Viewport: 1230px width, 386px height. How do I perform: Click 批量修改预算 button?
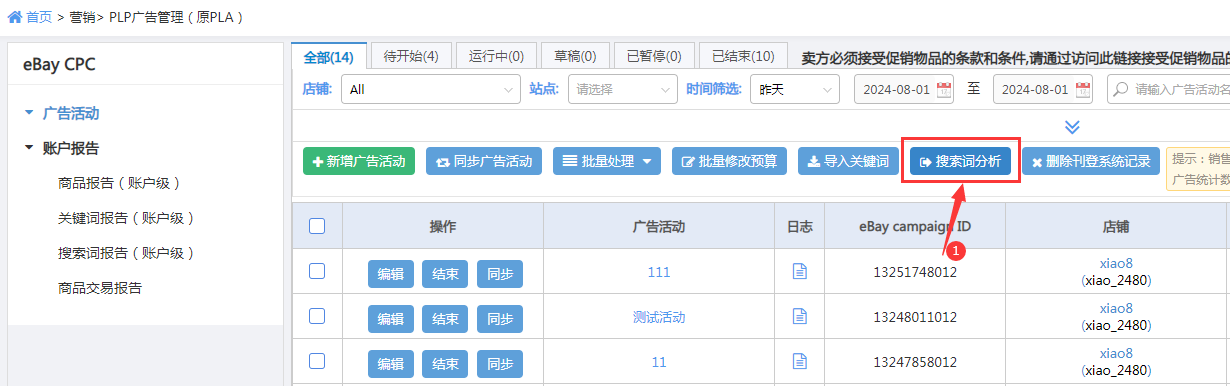pyautogui.click(x=730, y=161)
